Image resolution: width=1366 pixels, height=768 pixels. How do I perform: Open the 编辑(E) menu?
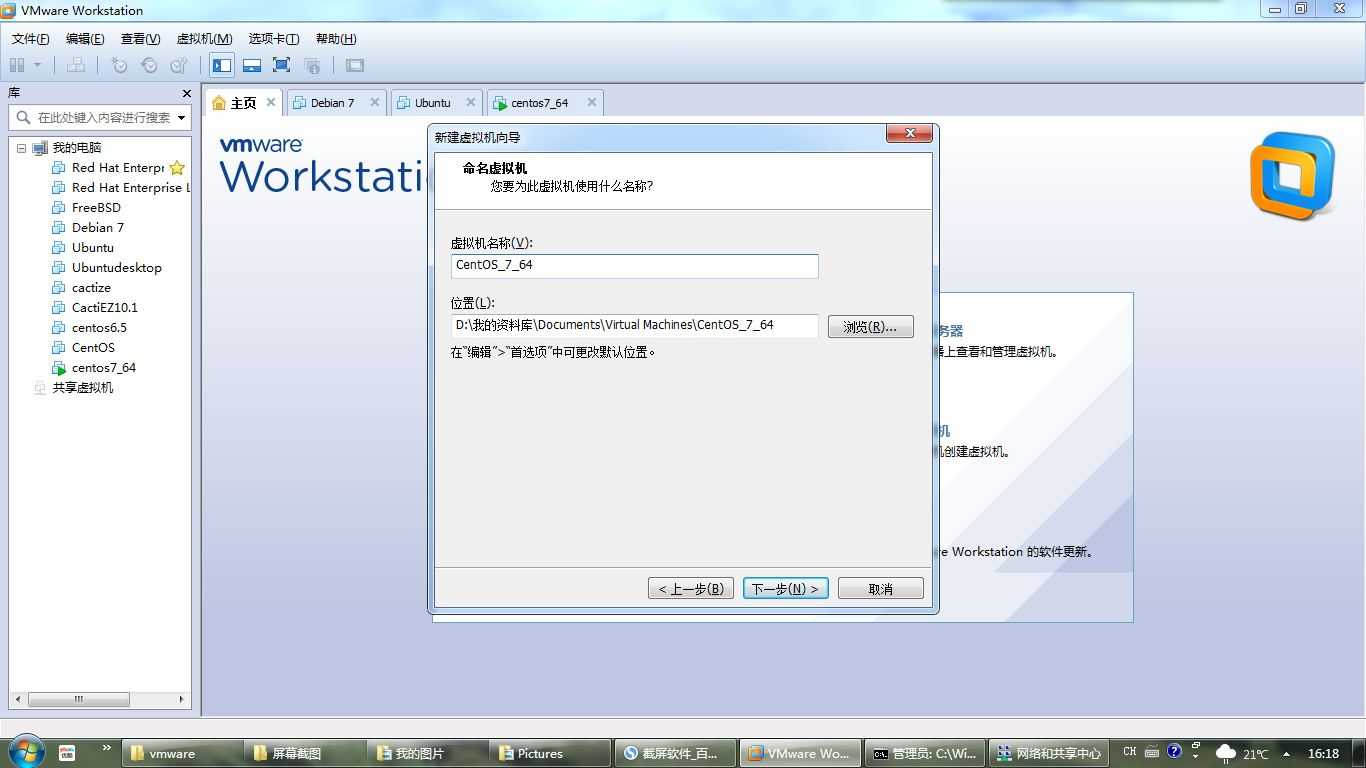(x=85, y=39)
